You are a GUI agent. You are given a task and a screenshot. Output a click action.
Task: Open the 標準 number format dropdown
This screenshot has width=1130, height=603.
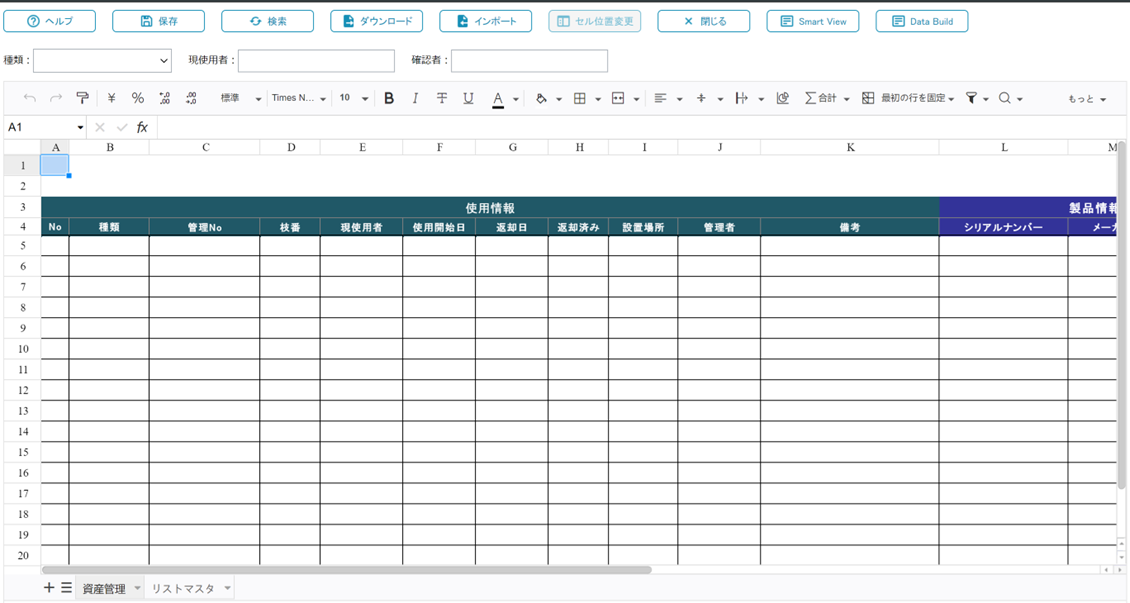[x=241, y=98]
